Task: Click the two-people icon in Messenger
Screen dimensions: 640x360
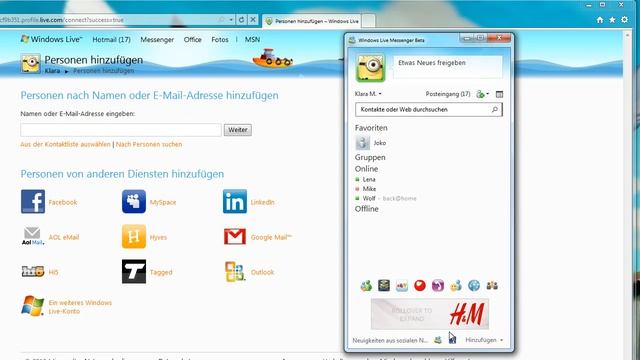Action: [492, 285]
